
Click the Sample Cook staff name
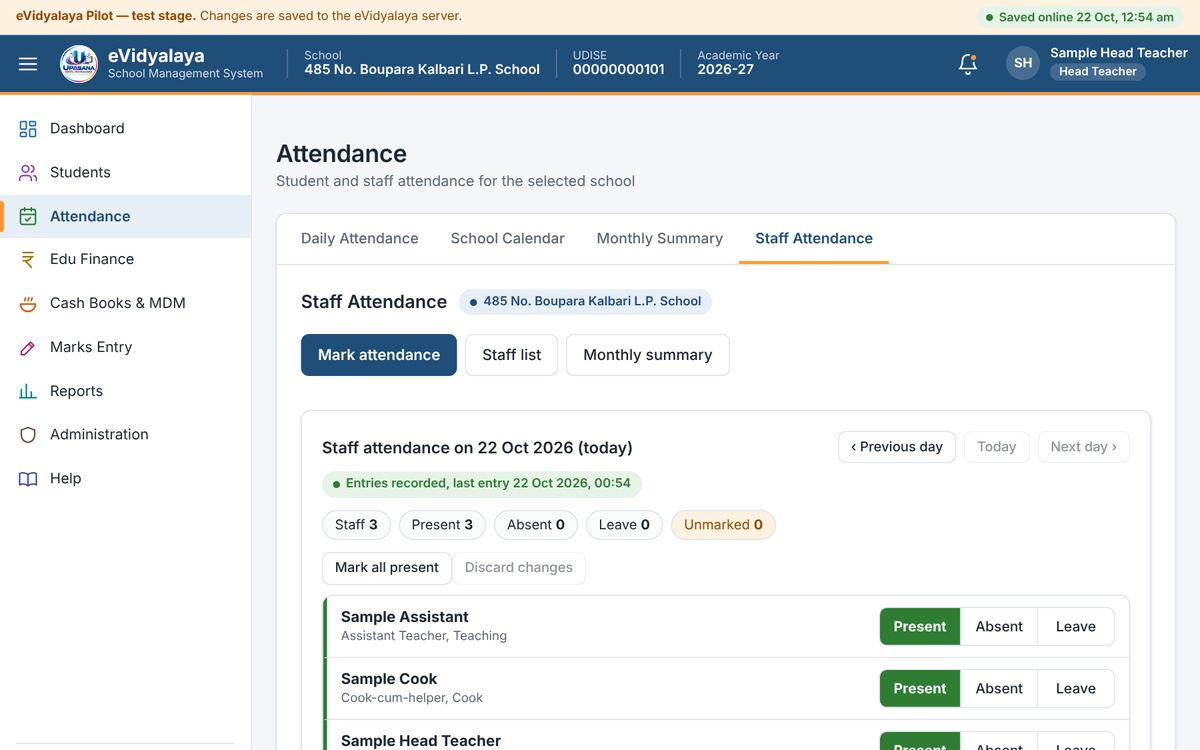coord(389,679)
